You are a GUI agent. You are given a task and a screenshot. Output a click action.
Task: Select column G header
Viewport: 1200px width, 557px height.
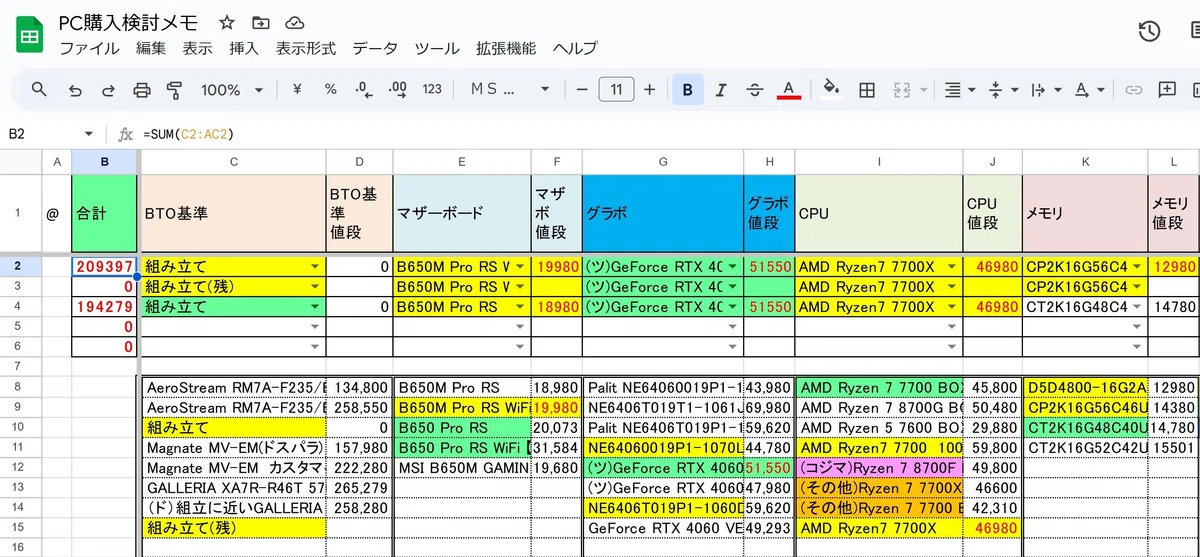[x=662, y=162]
